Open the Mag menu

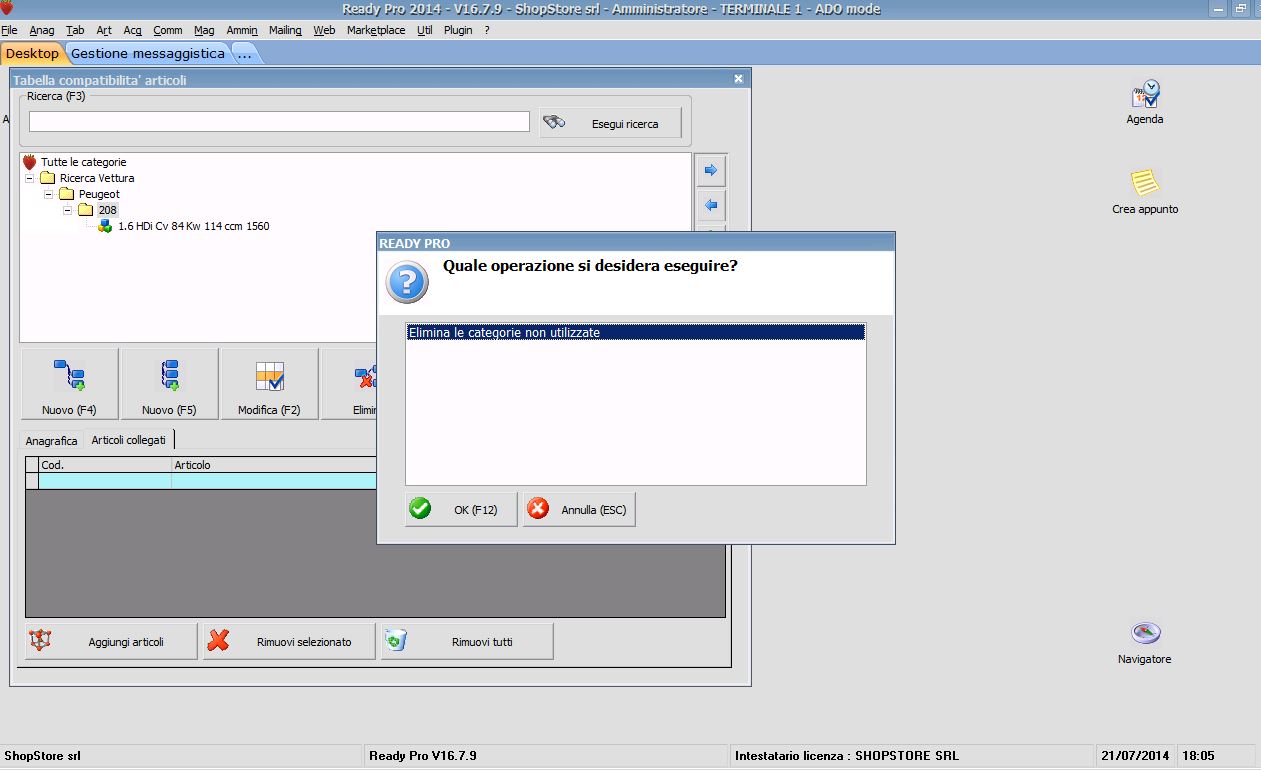coord(204,30)
